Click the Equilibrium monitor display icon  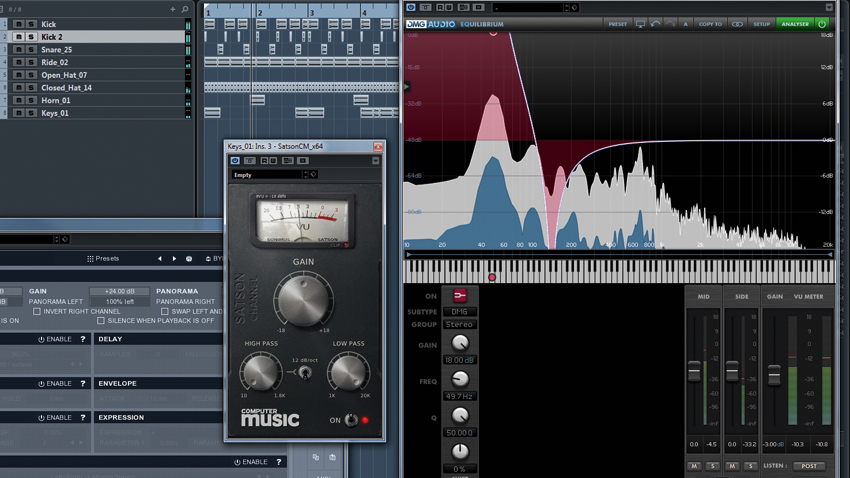(x=640, y=24)
